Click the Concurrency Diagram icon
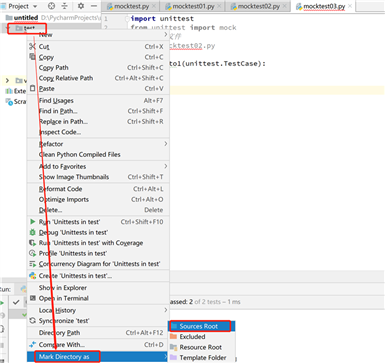385x363 pixels. (x=32, y=264)
